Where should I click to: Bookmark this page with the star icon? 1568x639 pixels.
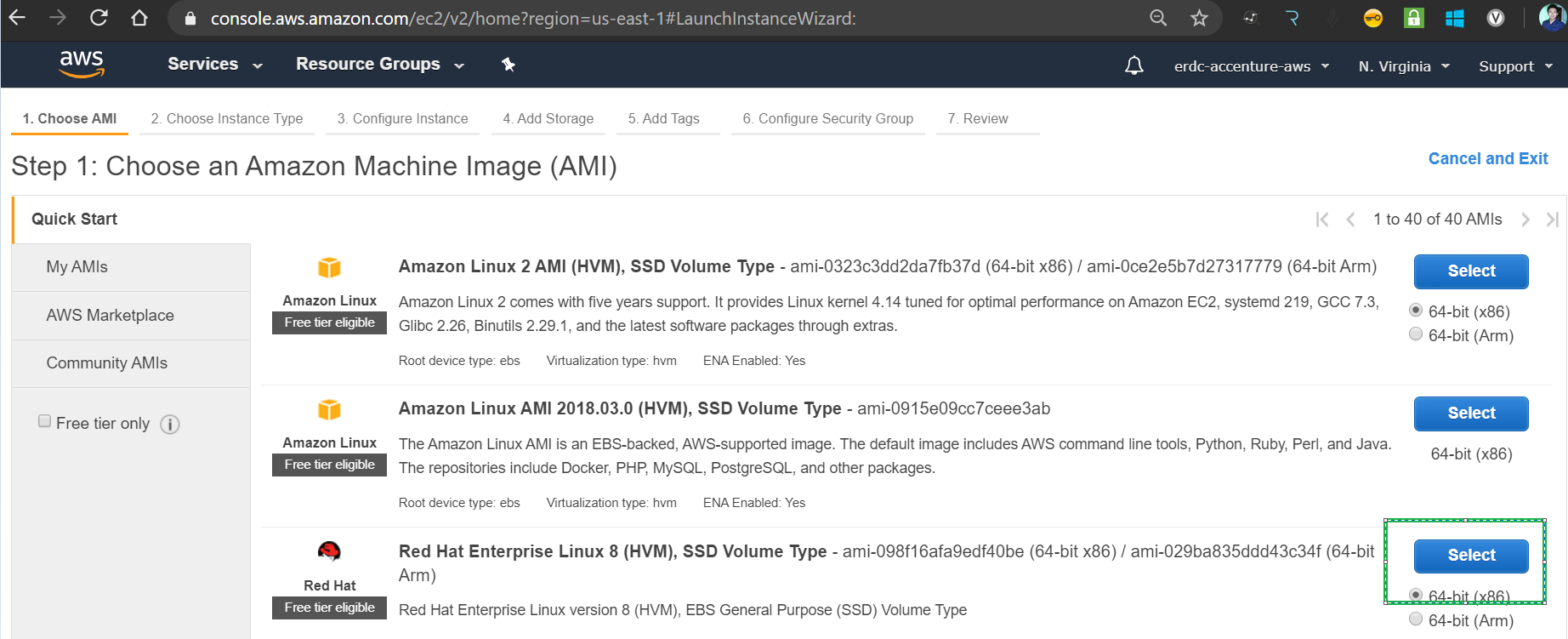pyautogui.click(x=1199, y=18)
